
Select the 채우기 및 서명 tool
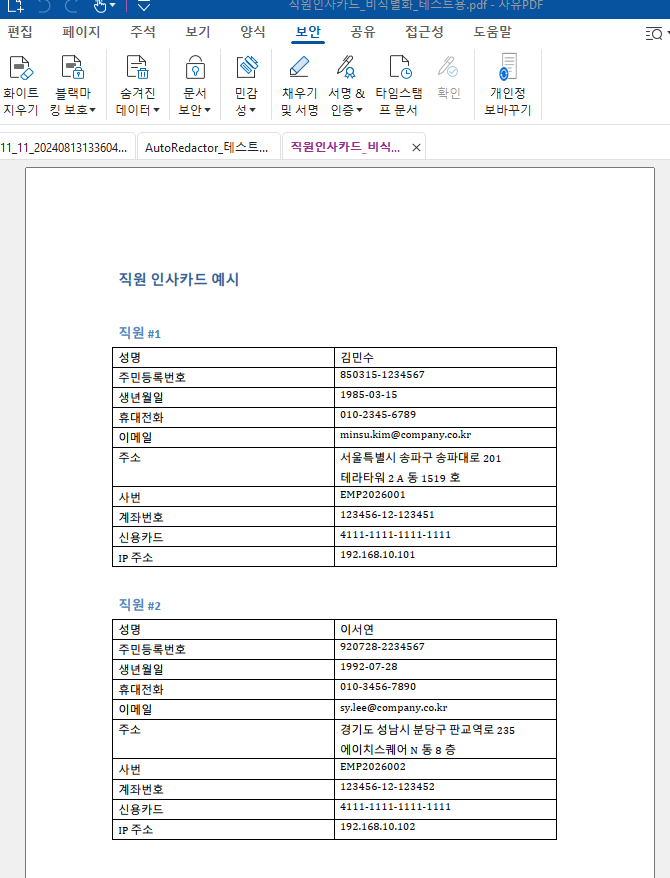299,85
